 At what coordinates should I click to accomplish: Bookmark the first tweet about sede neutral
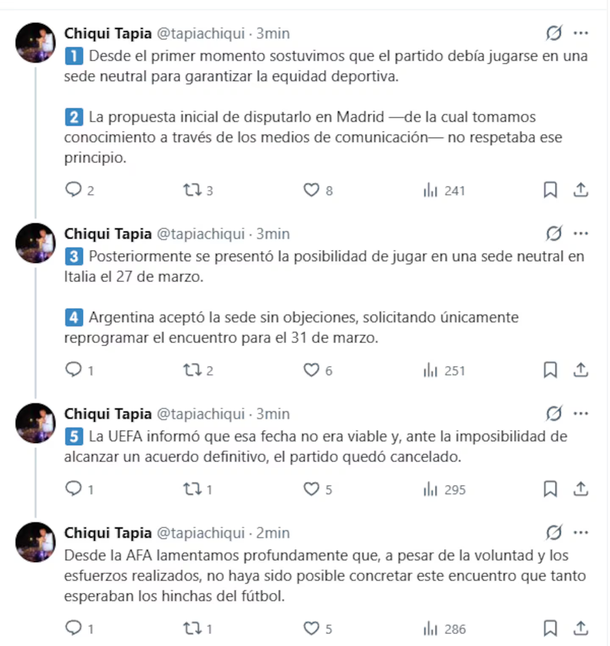(549, 190)
